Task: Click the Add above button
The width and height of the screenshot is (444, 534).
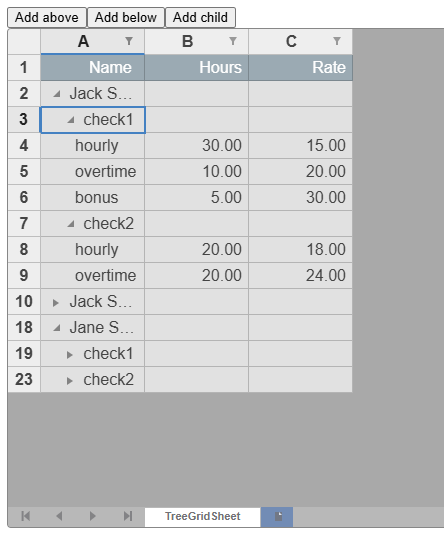Action: point(47,17)
